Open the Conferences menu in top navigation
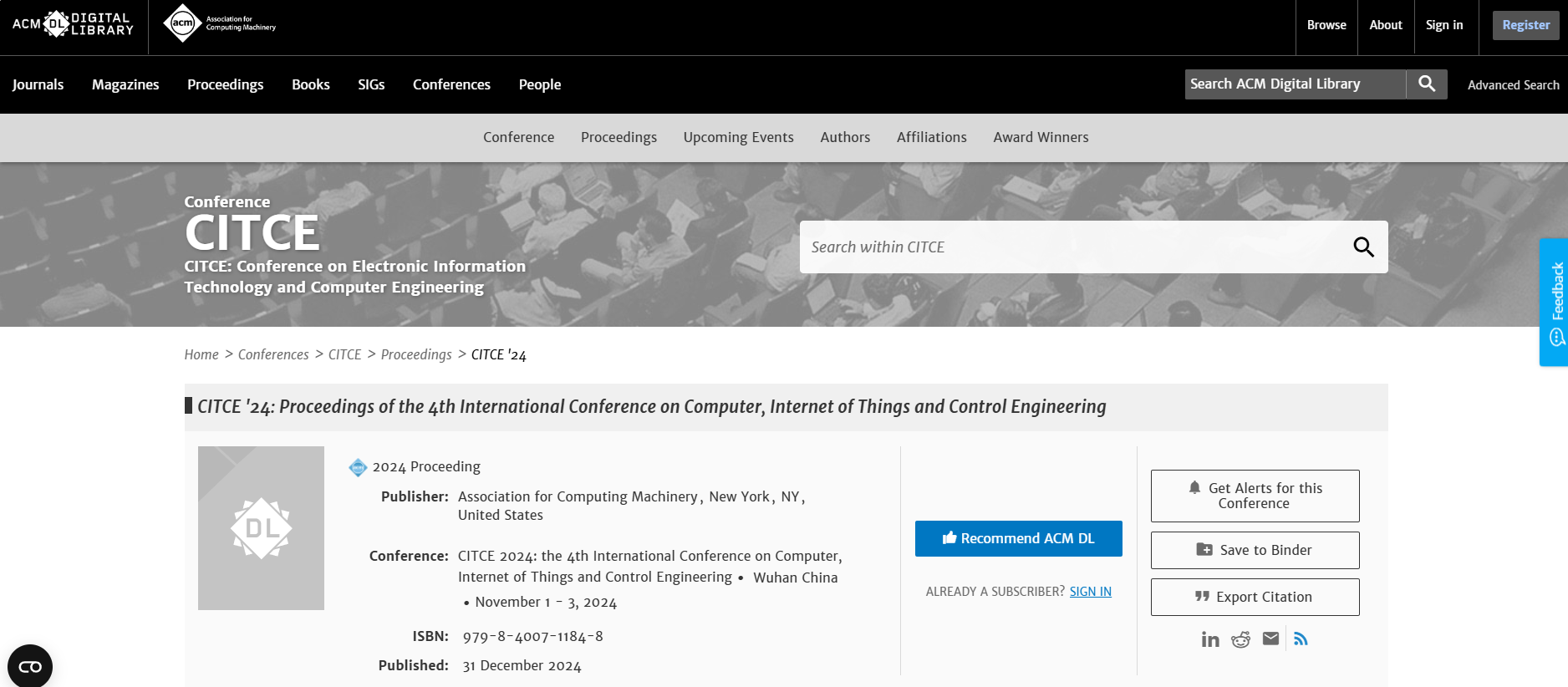 pyautogui.click(x=451, y=84)
